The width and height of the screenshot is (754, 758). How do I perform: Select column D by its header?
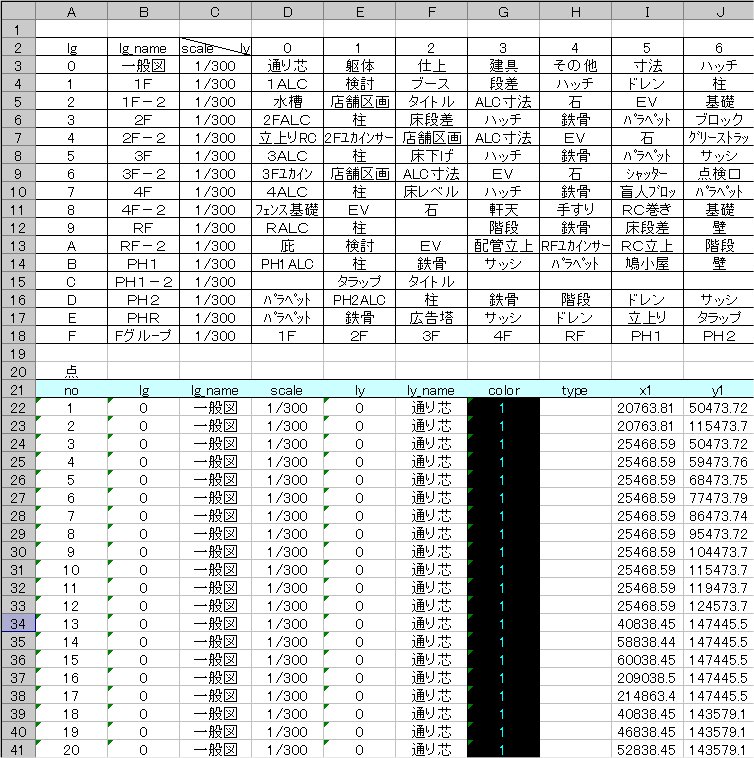pos(287,10)
